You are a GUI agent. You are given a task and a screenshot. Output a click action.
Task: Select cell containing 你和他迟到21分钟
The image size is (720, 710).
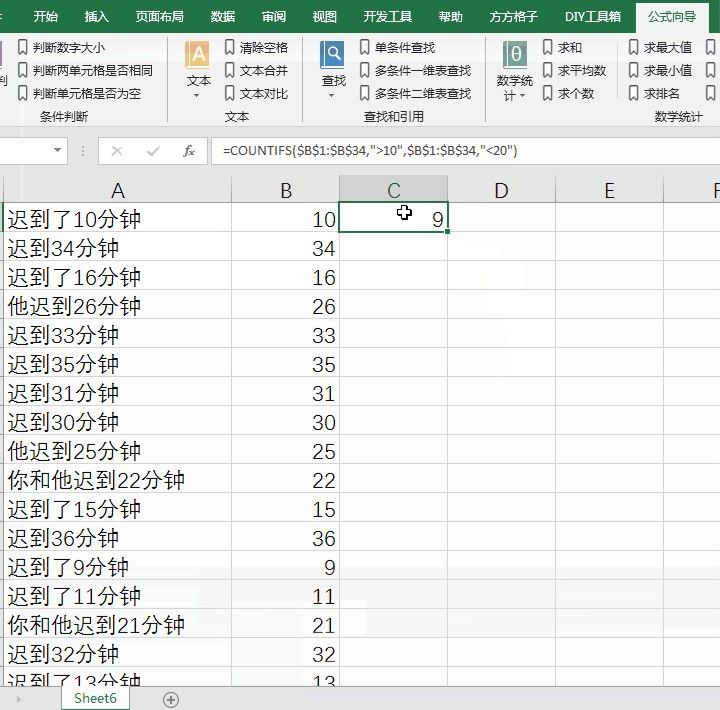(x=118, y=623)
